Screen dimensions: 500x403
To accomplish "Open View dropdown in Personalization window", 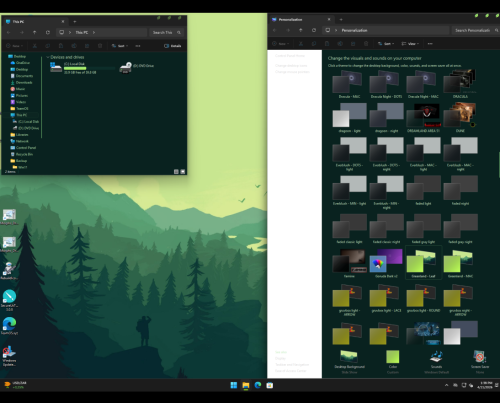I will click(410, 44).
